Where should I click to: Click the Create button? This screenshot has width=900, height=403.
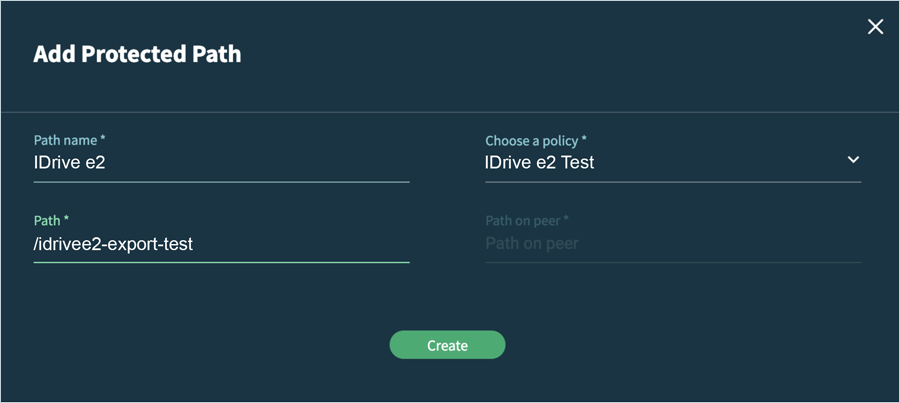(447, 345)
